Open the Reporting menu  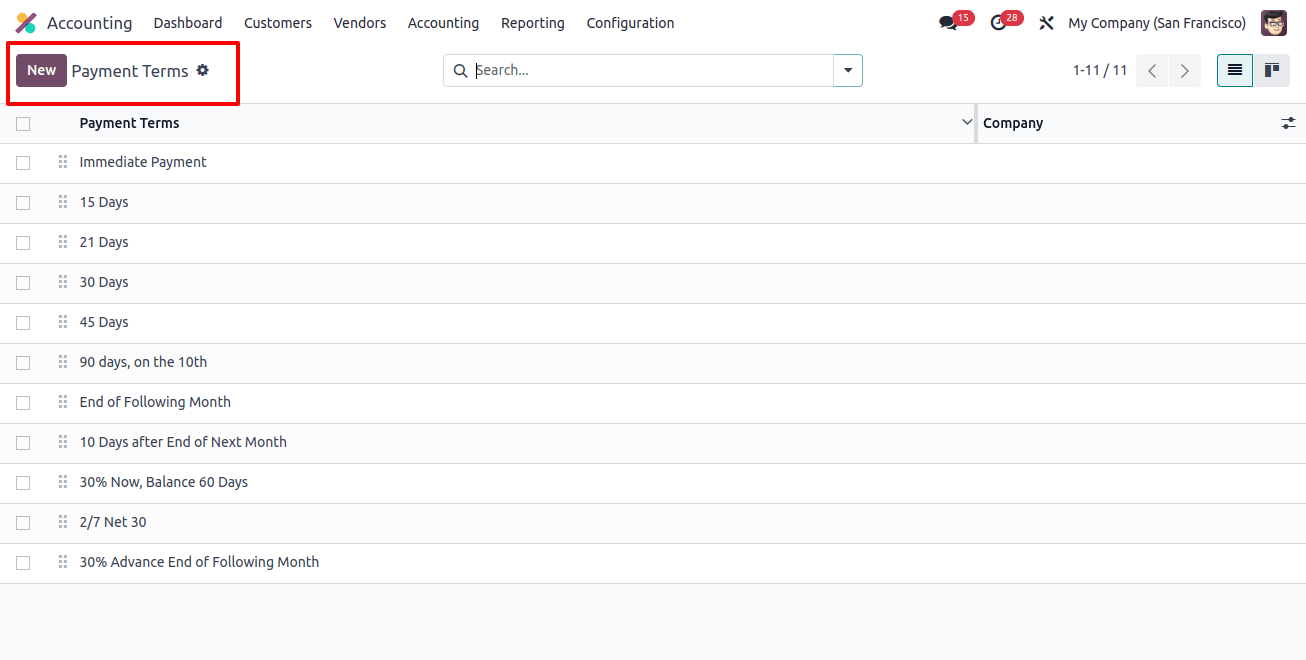pos(533,23)
